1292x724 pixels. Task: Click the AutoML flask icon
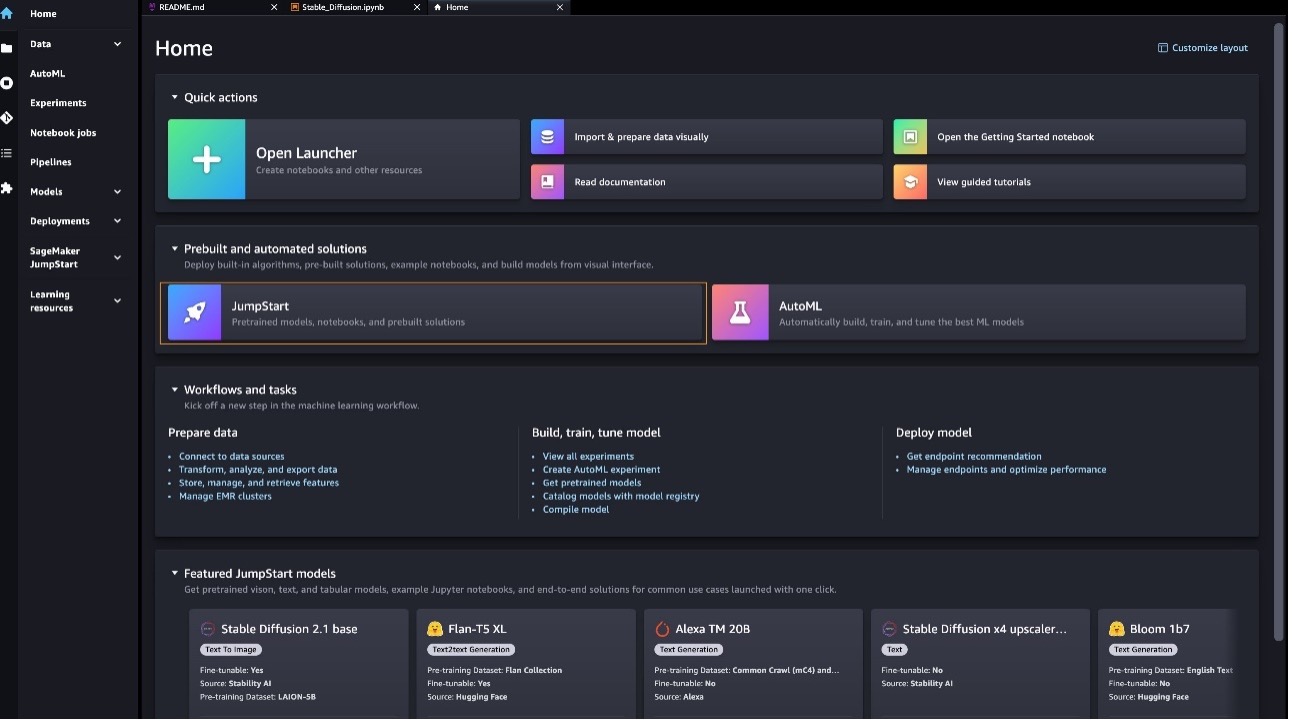pos(740,313)
